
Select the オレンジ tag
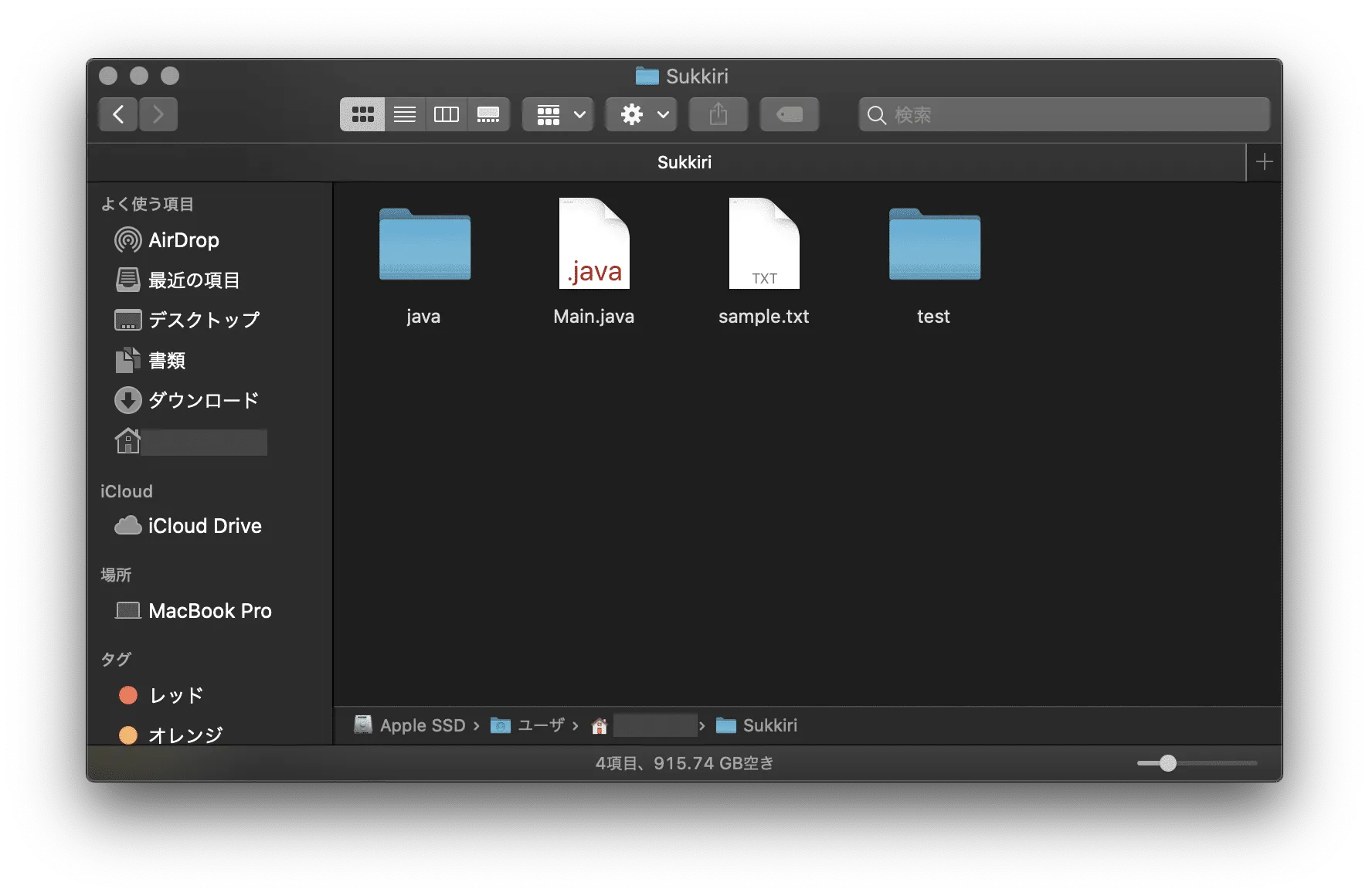[171, 735]
